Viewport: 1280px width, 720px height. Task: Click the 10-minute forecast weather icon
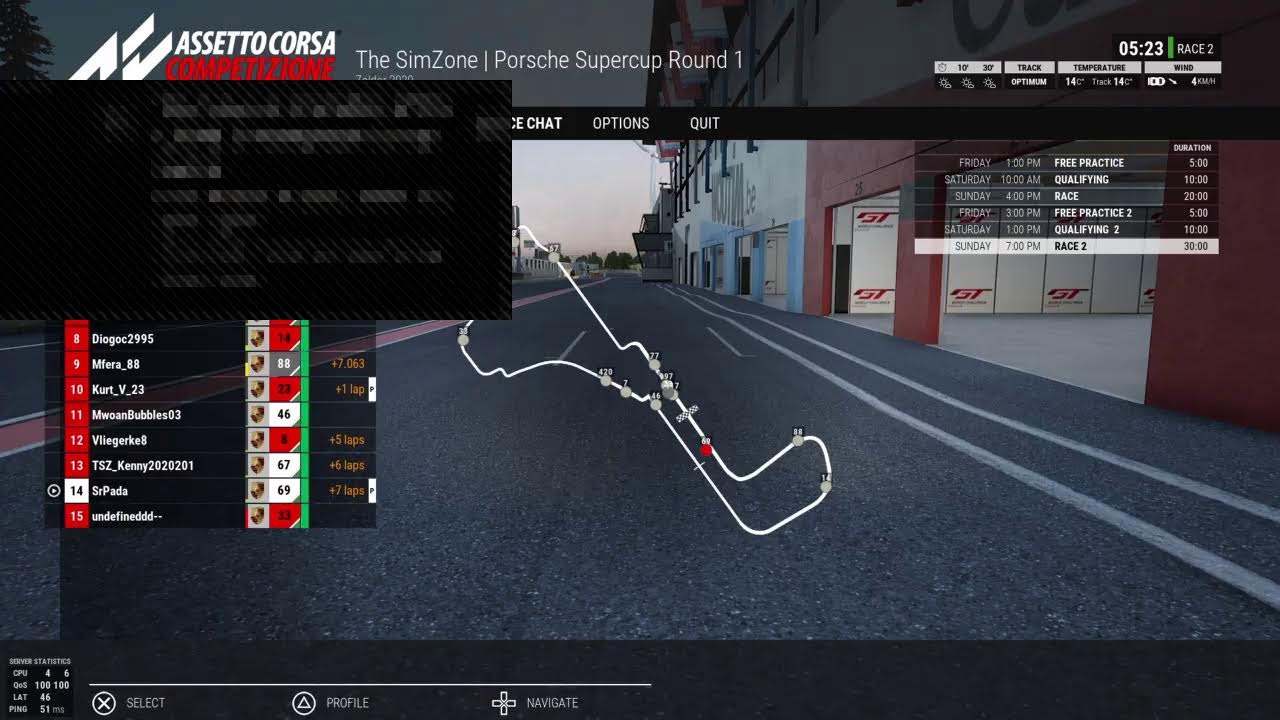click(x=966, y=82)
